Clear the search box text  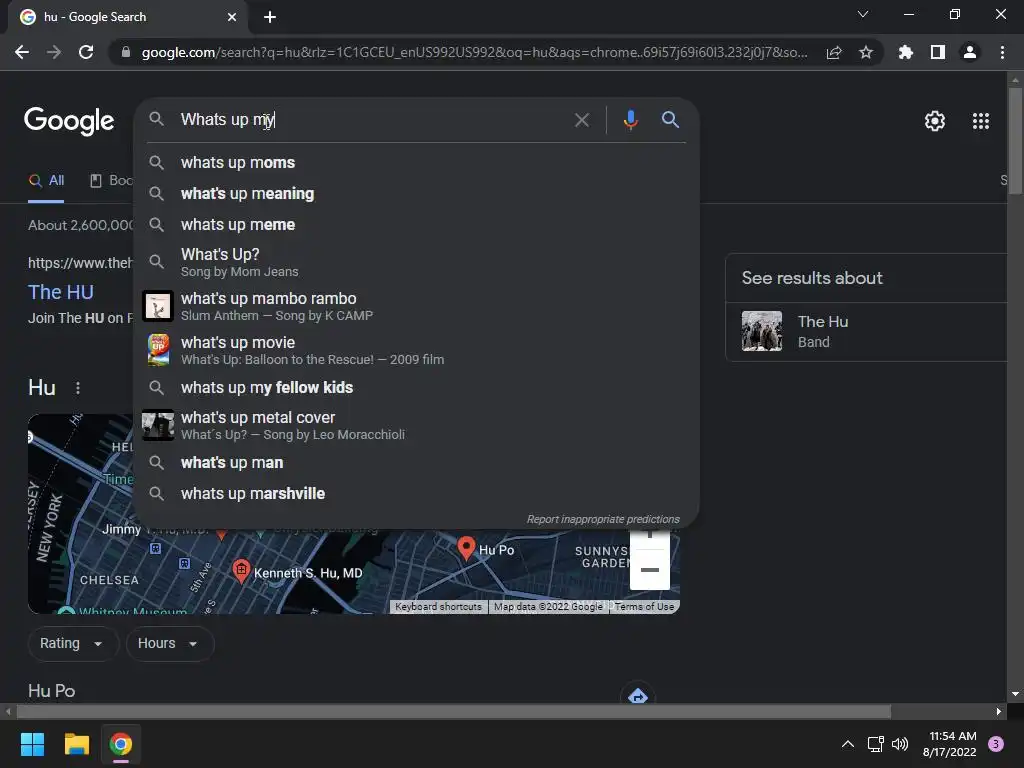point(581,120)
